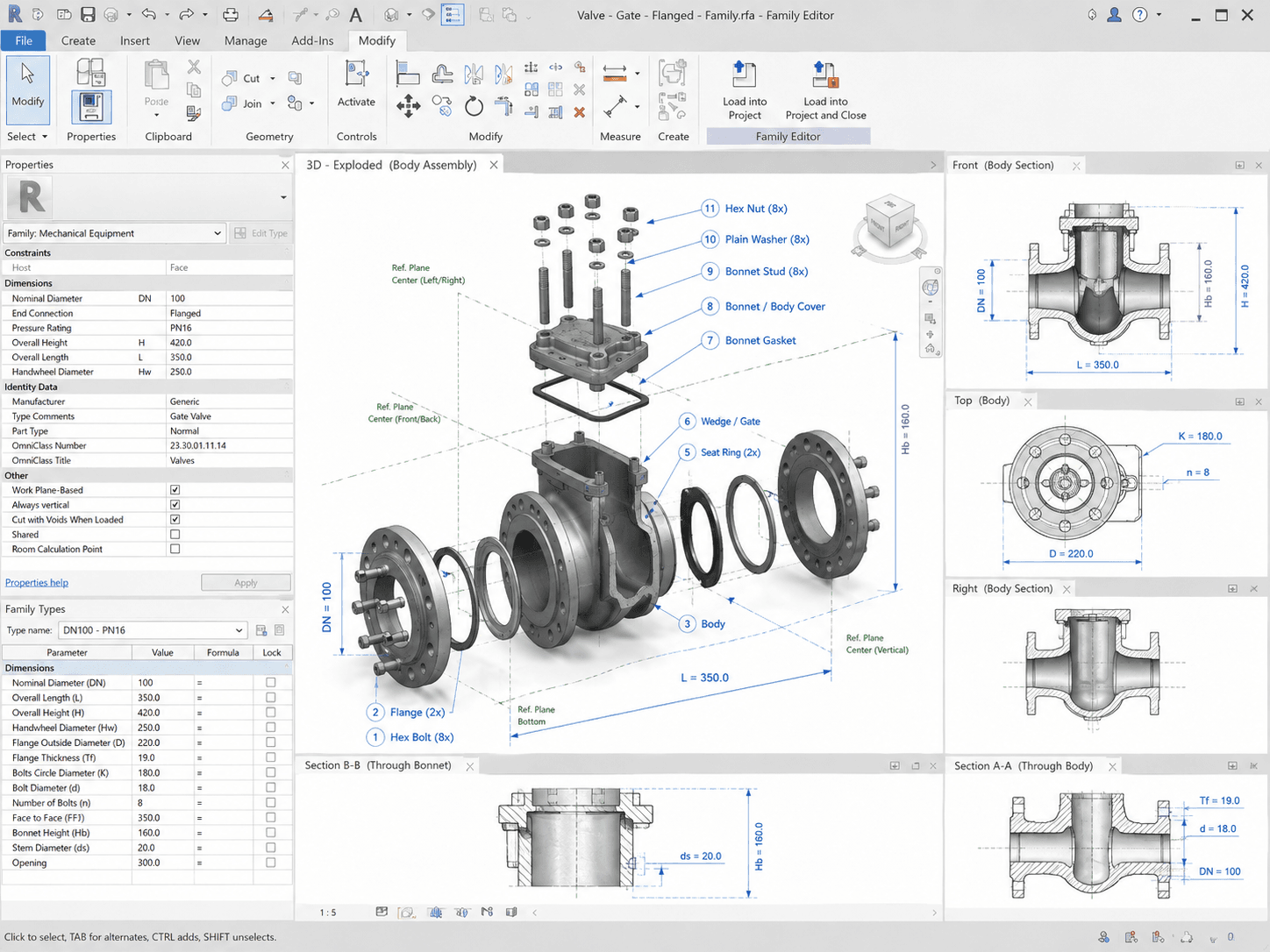Switch to the Create ribbon tab
The image size is (1270, 952).
tap(78, 40)
